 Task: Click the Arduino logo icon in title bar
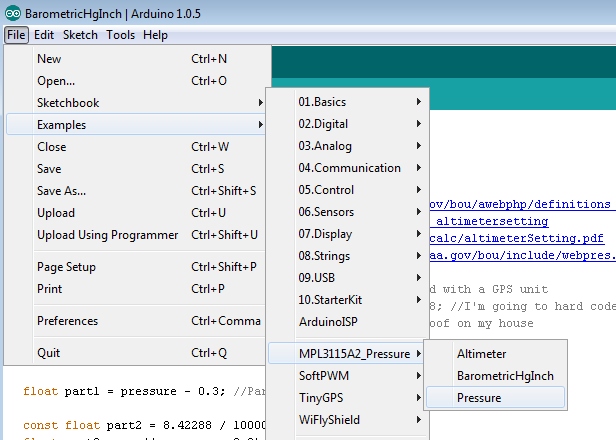pyautogui.click(x=13, y=13)
